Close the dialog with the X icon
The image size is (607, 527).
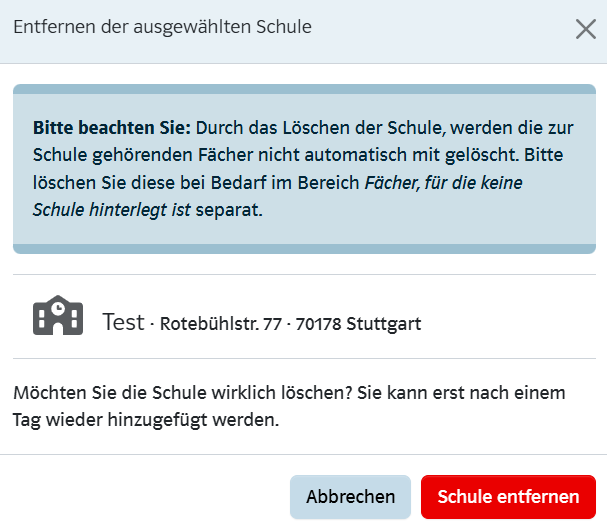tap(586, 29)
